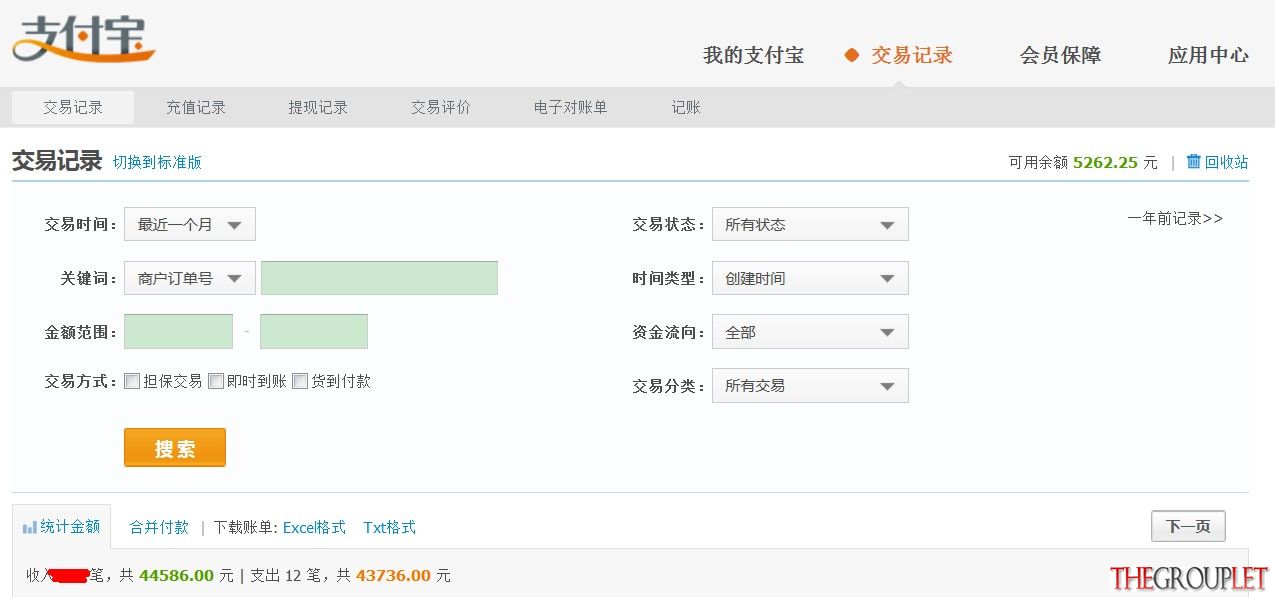Open the 记账 sub-tab

point(686,107)
